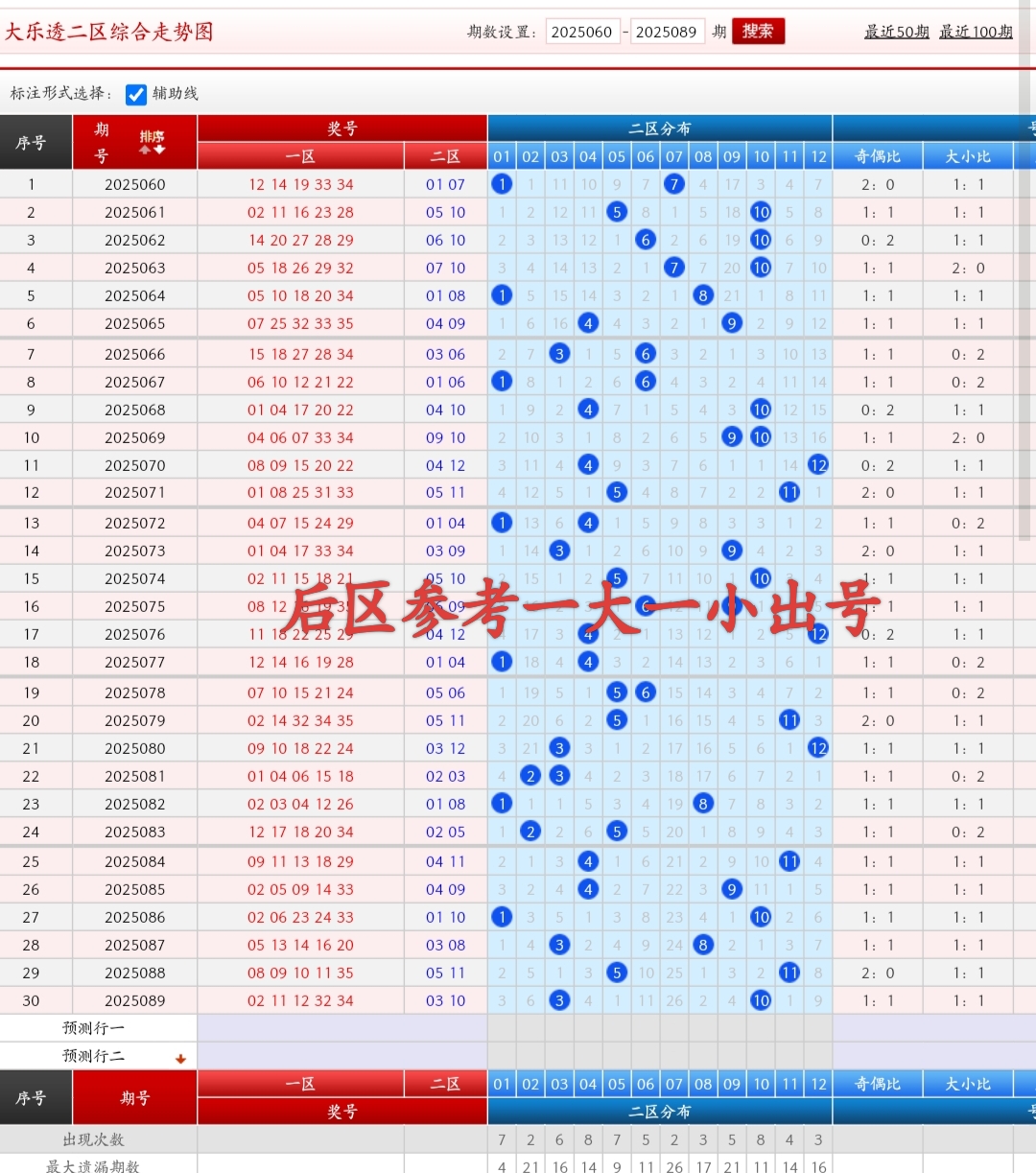Image resolution: width=1036 pixels, height=1173 pixels.
Task: Click blue ball 03 in row 2025066
Action: point(559,354)
